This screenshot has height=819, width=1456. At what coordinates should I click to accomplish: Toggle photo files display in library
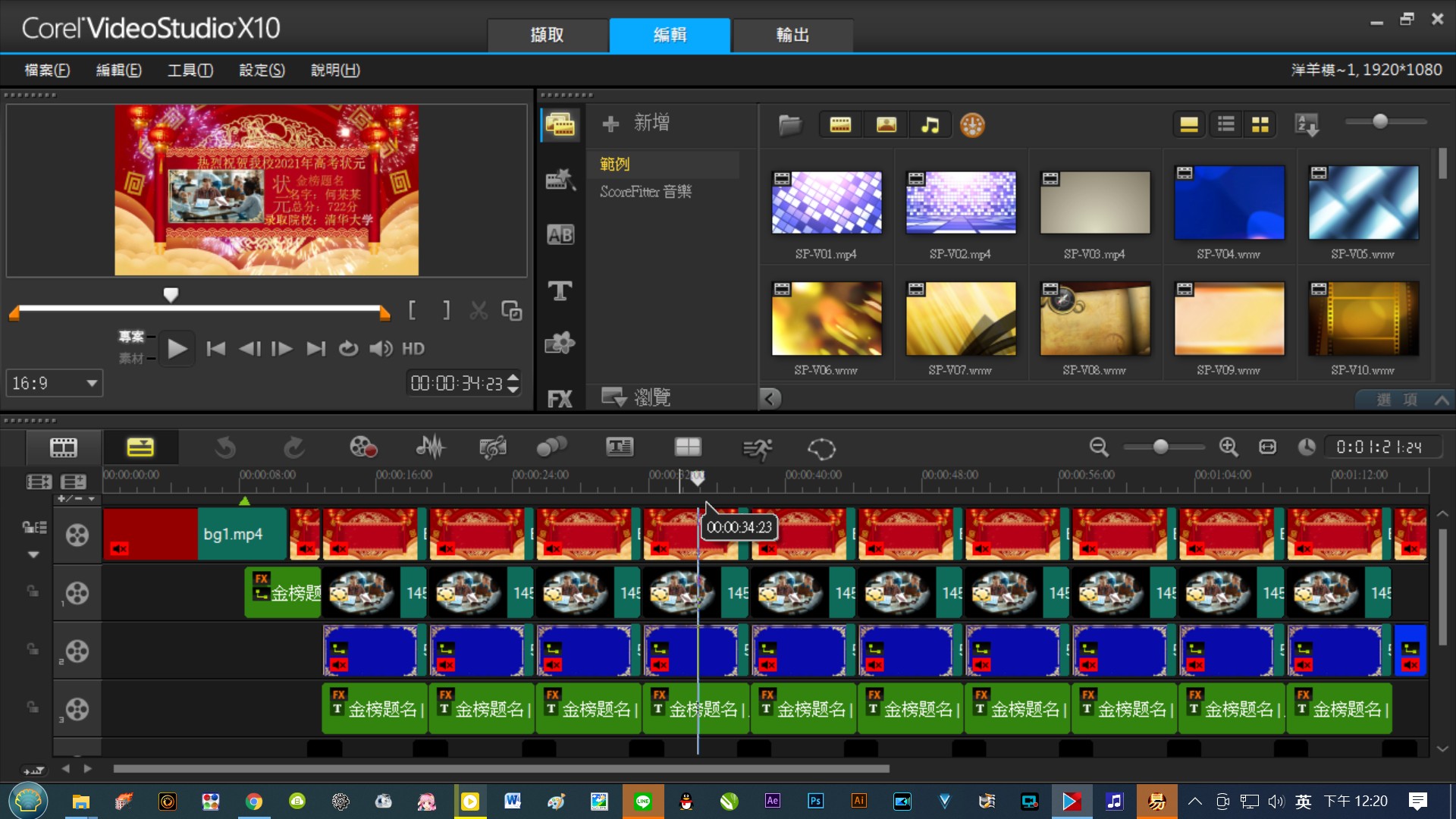click(x=886, y=124)
